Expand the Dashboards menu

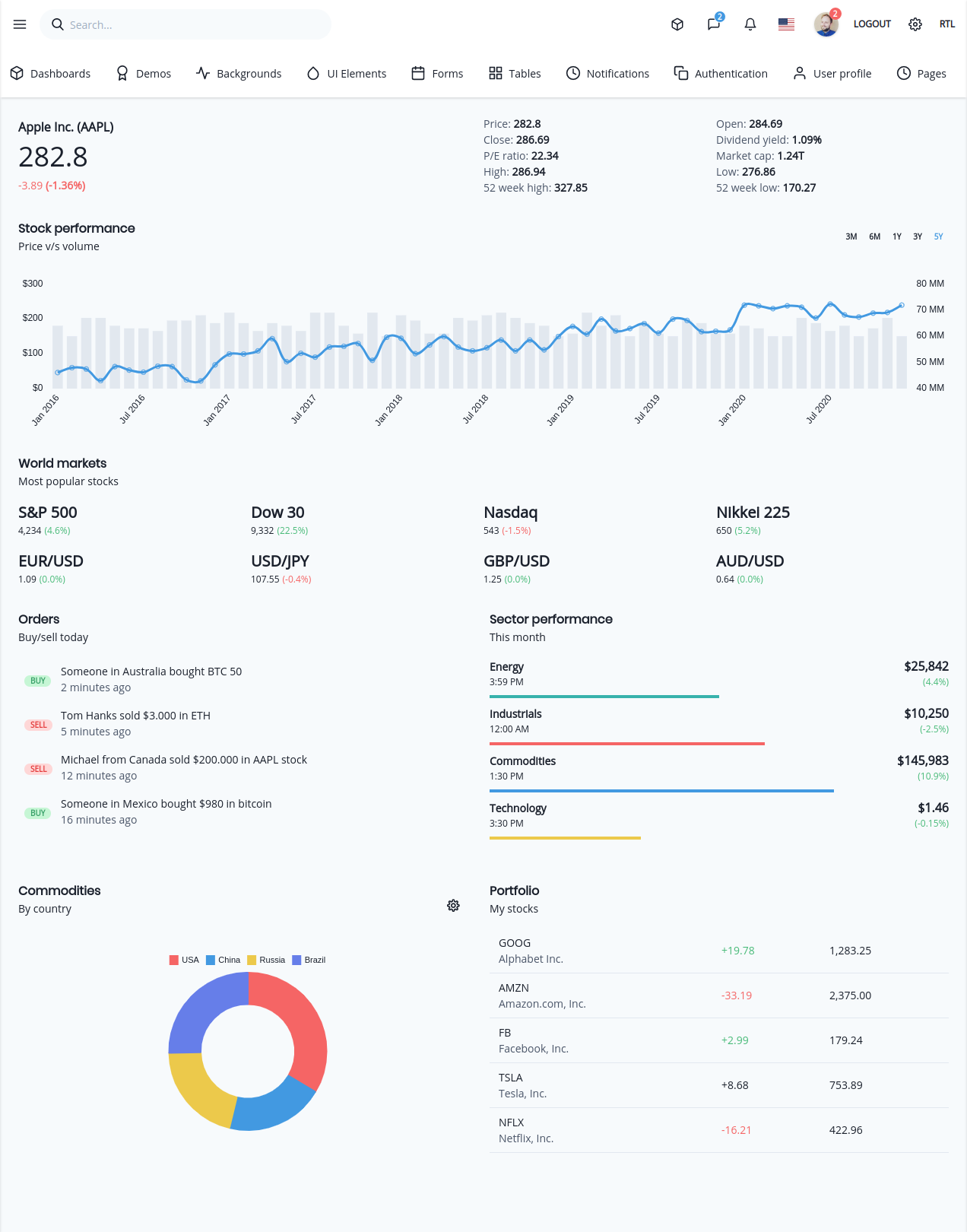pos(50,74)
